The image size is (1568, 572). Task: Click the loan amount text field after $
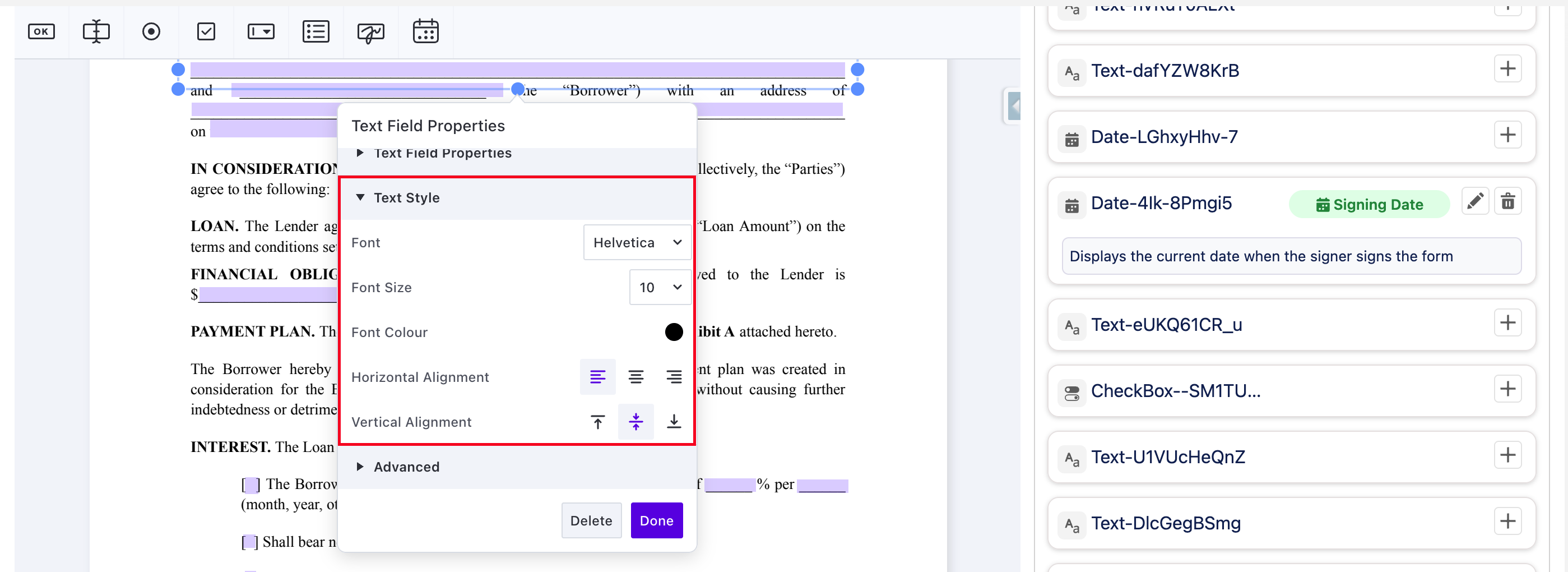[268, 295]
